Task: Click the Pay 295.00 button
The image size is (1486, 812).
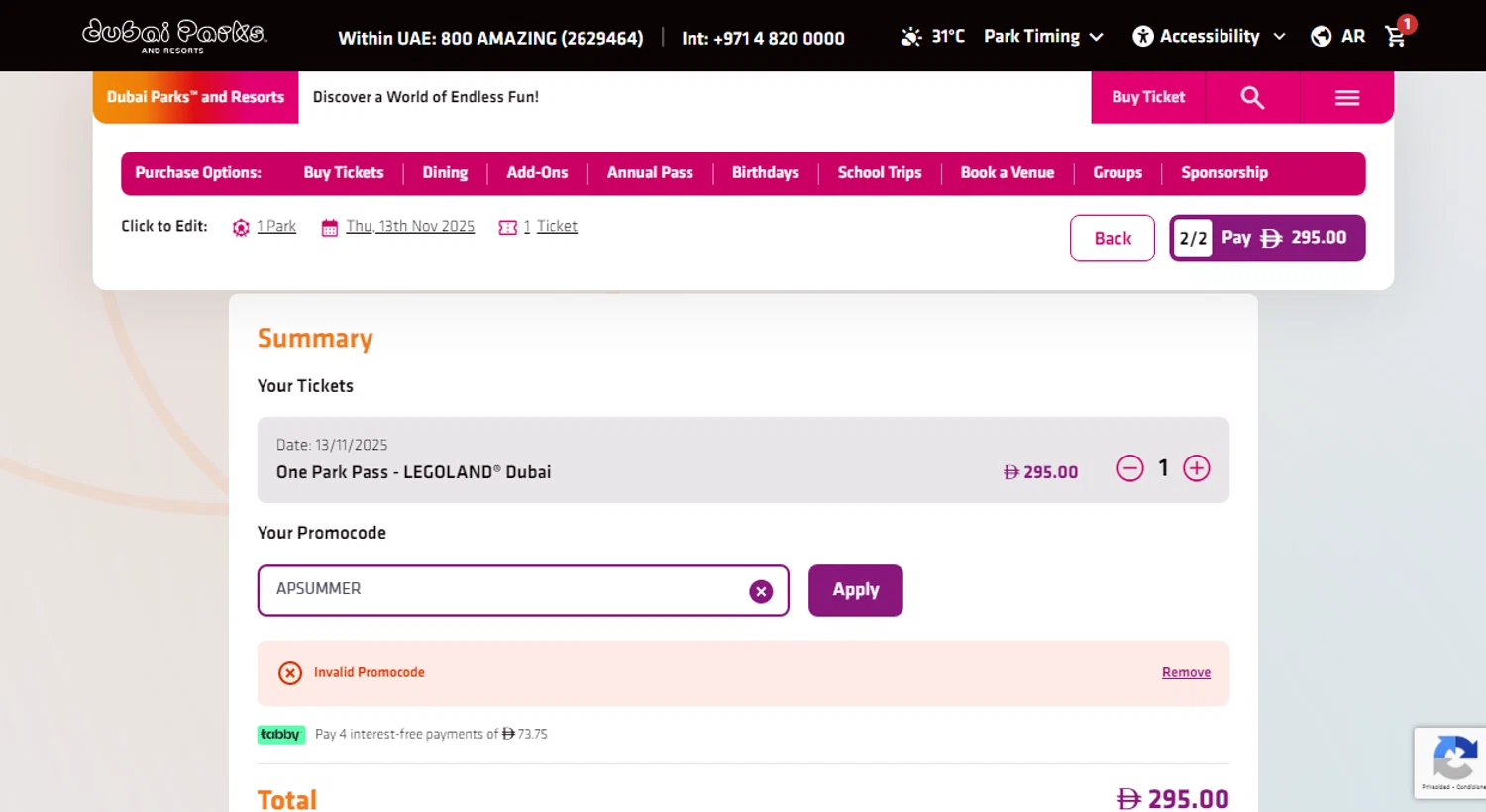Action: [1267, 238]
